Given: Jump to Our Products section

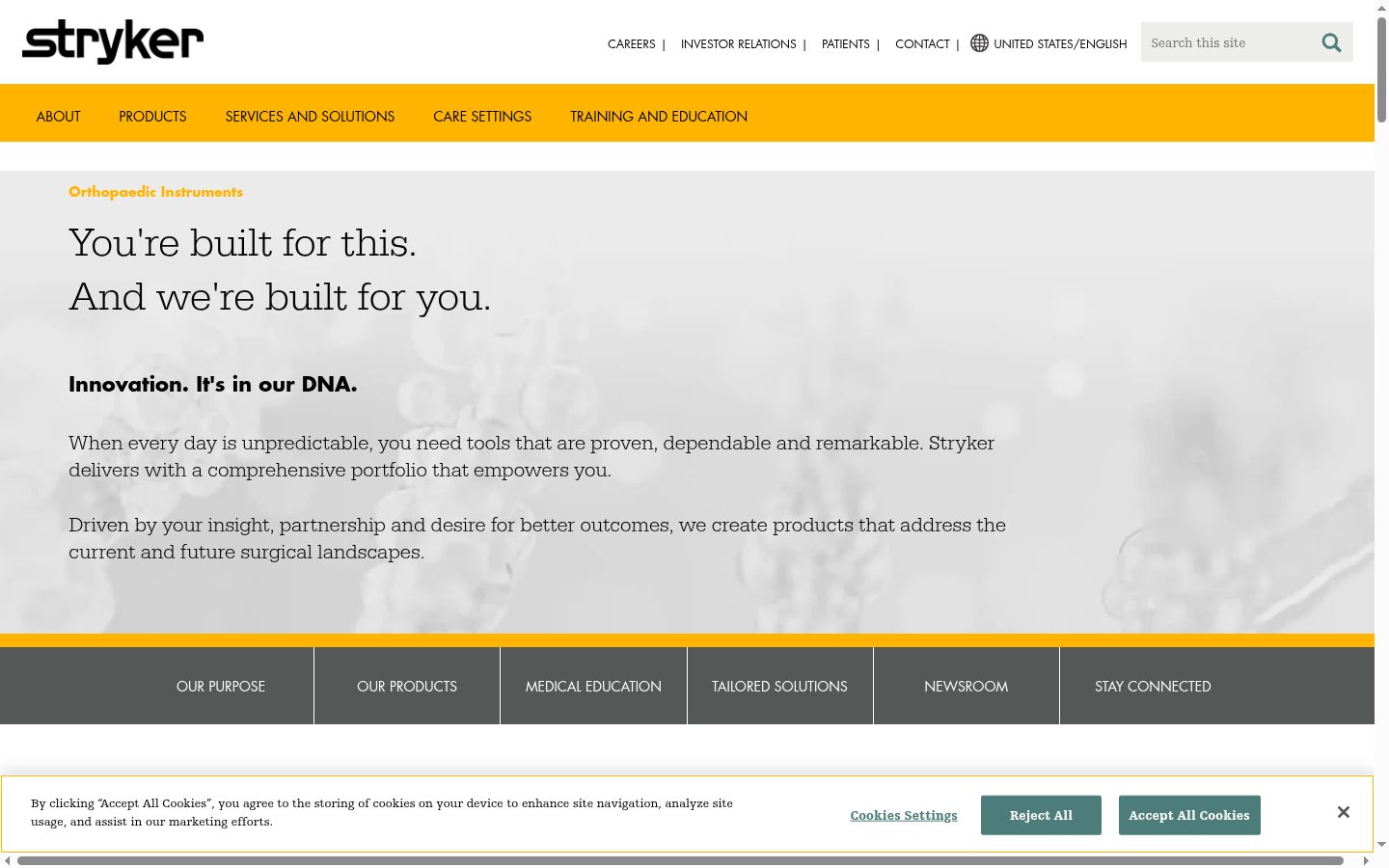Looking at the screenshot, I should tap(407, 686).
